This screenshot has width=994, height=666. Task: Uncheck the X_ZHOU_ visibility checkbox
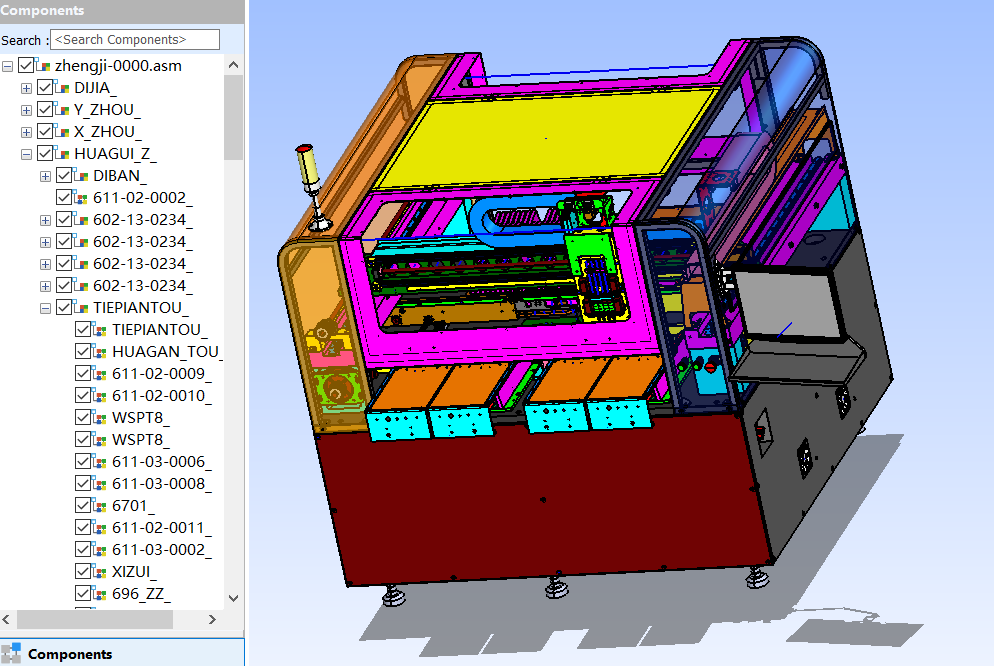tap(45, 132)
